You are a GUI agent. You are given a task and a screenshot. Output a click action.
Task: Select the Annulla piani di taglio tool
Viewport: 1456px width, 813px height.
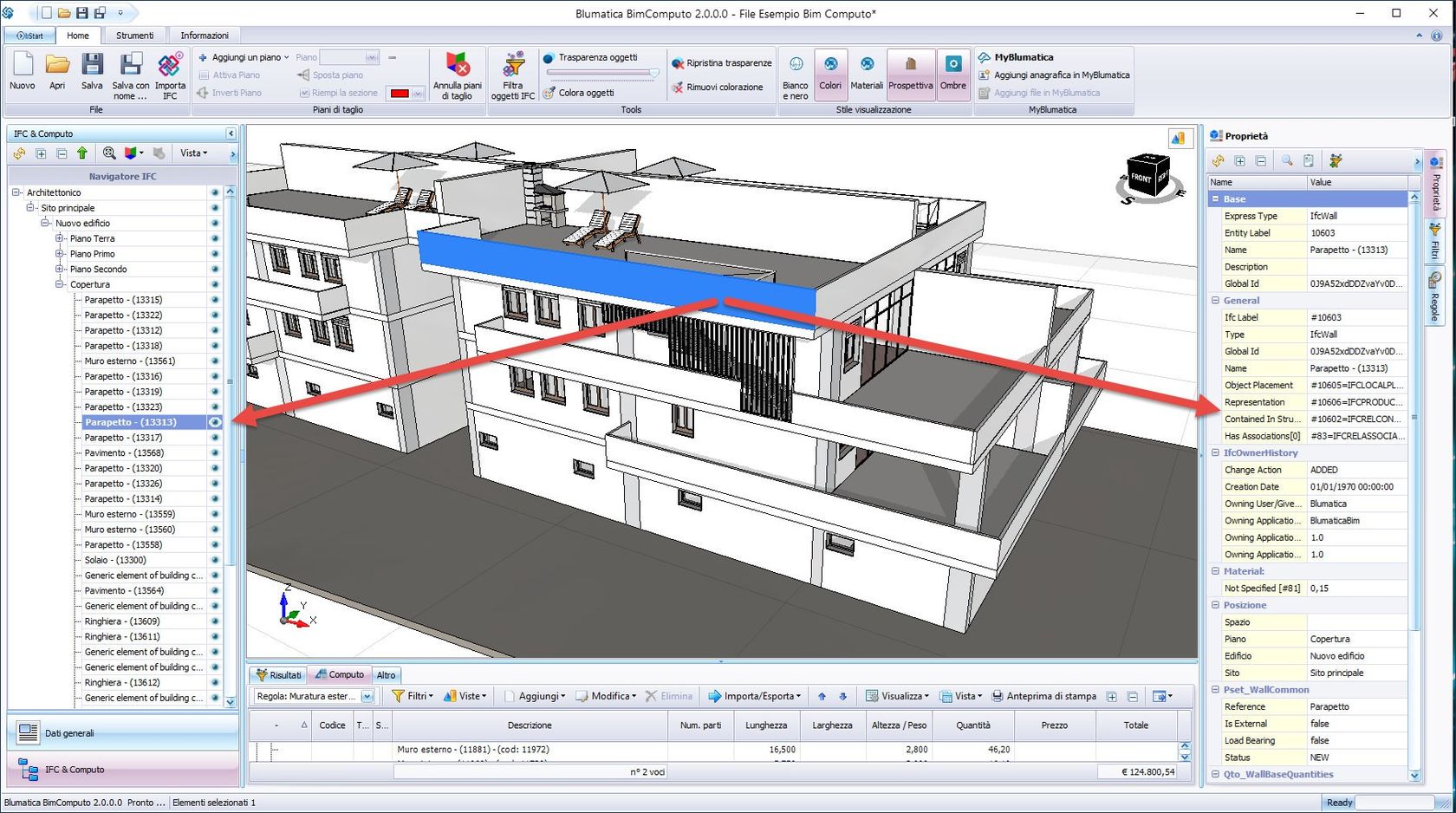(458, 75)
